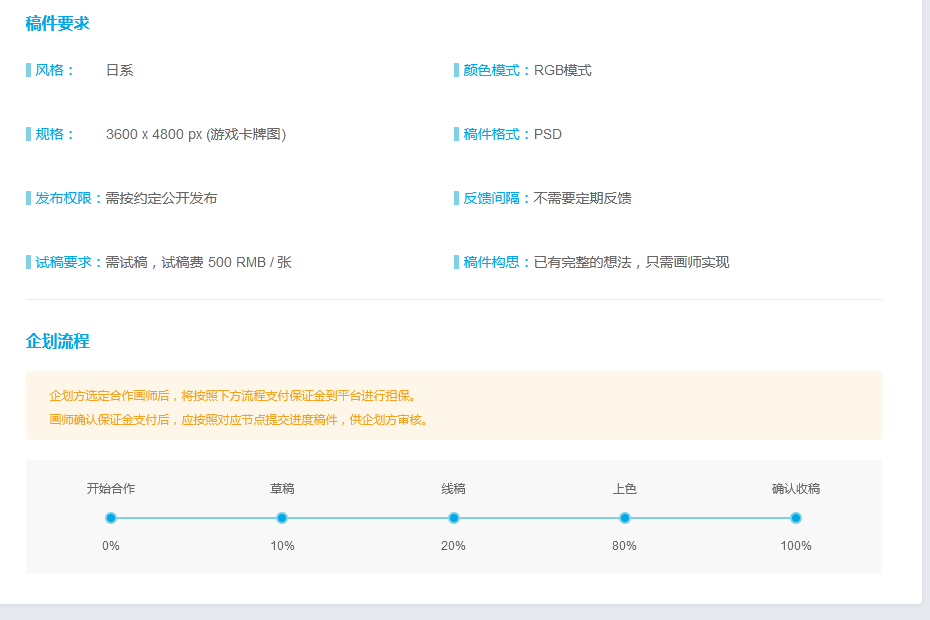
Task: Click the 100% progress value
Action: click(796, 546)
